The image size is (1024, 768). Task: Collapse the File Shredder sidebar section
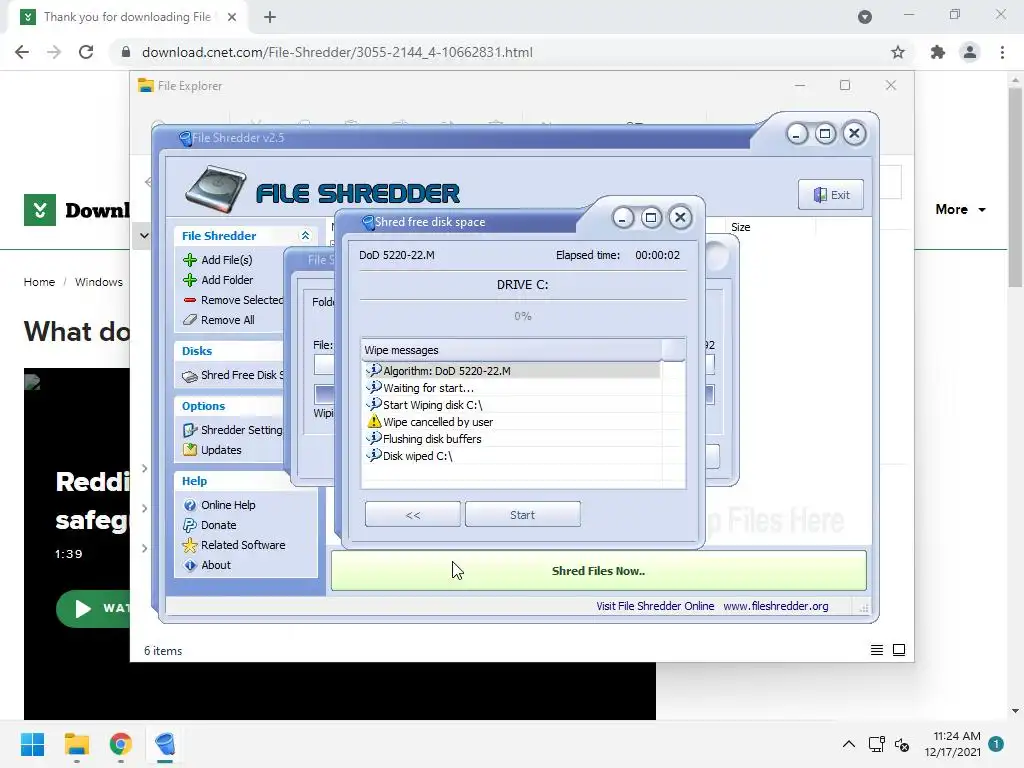tap(305, 236)
